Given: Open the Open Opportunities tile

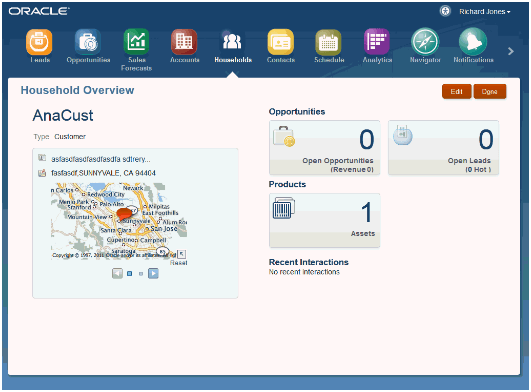Looking at the screenshot, I should point(324,148).
